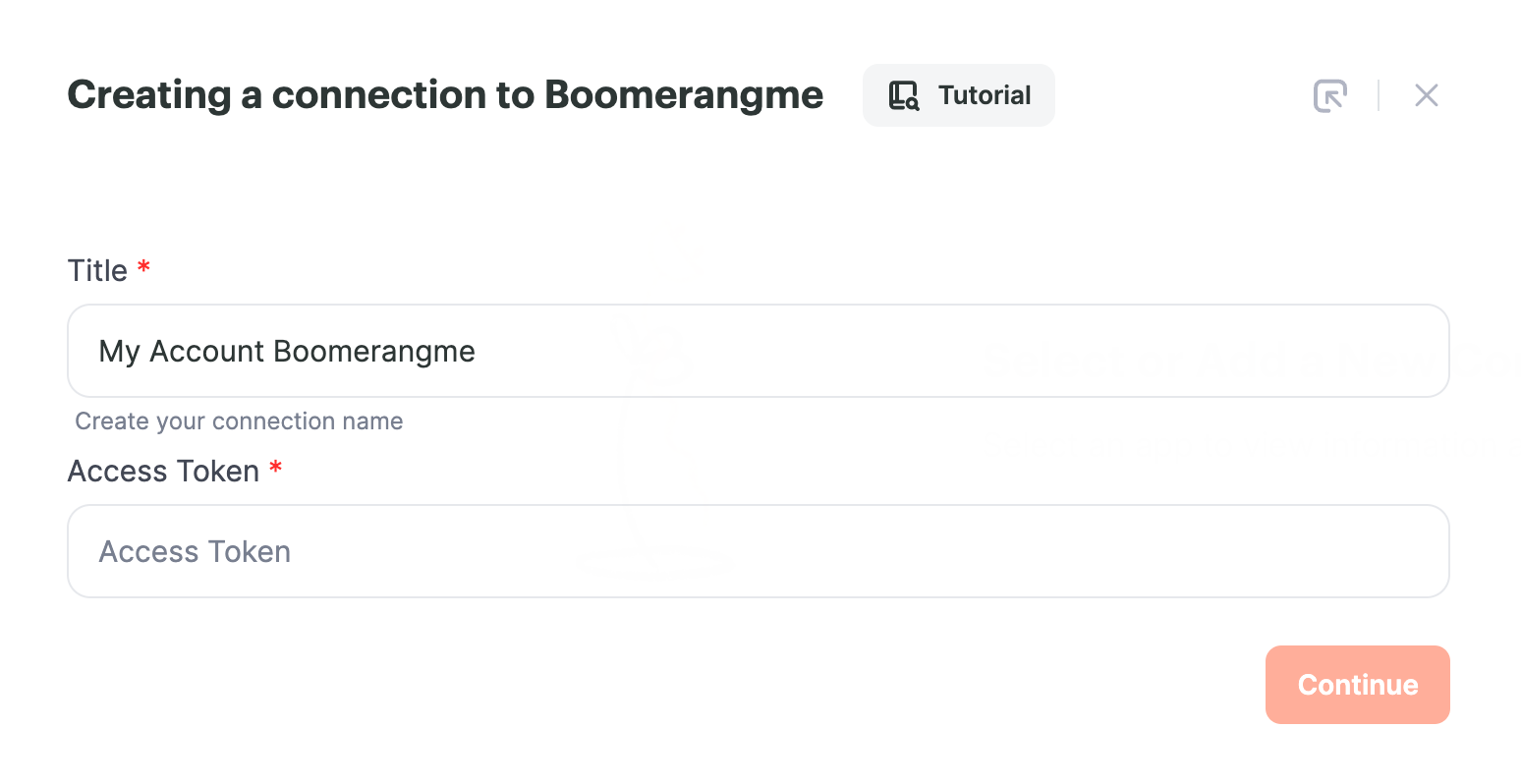Viewport: 1521px width, 784px height.
Task: Select the "Access Token" field label
Action: coord(163,472)
